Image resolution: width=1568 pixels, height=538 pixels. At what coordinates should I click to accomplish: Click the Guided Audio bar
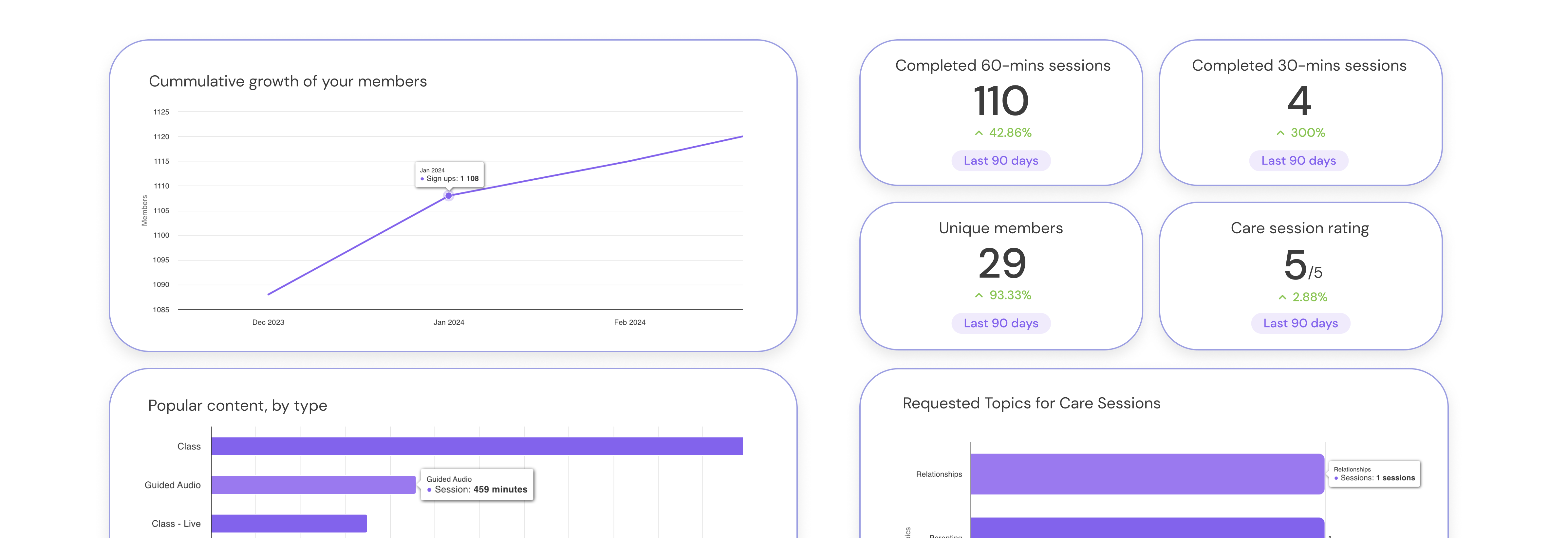pyautogui.click(x=313, y=484)
